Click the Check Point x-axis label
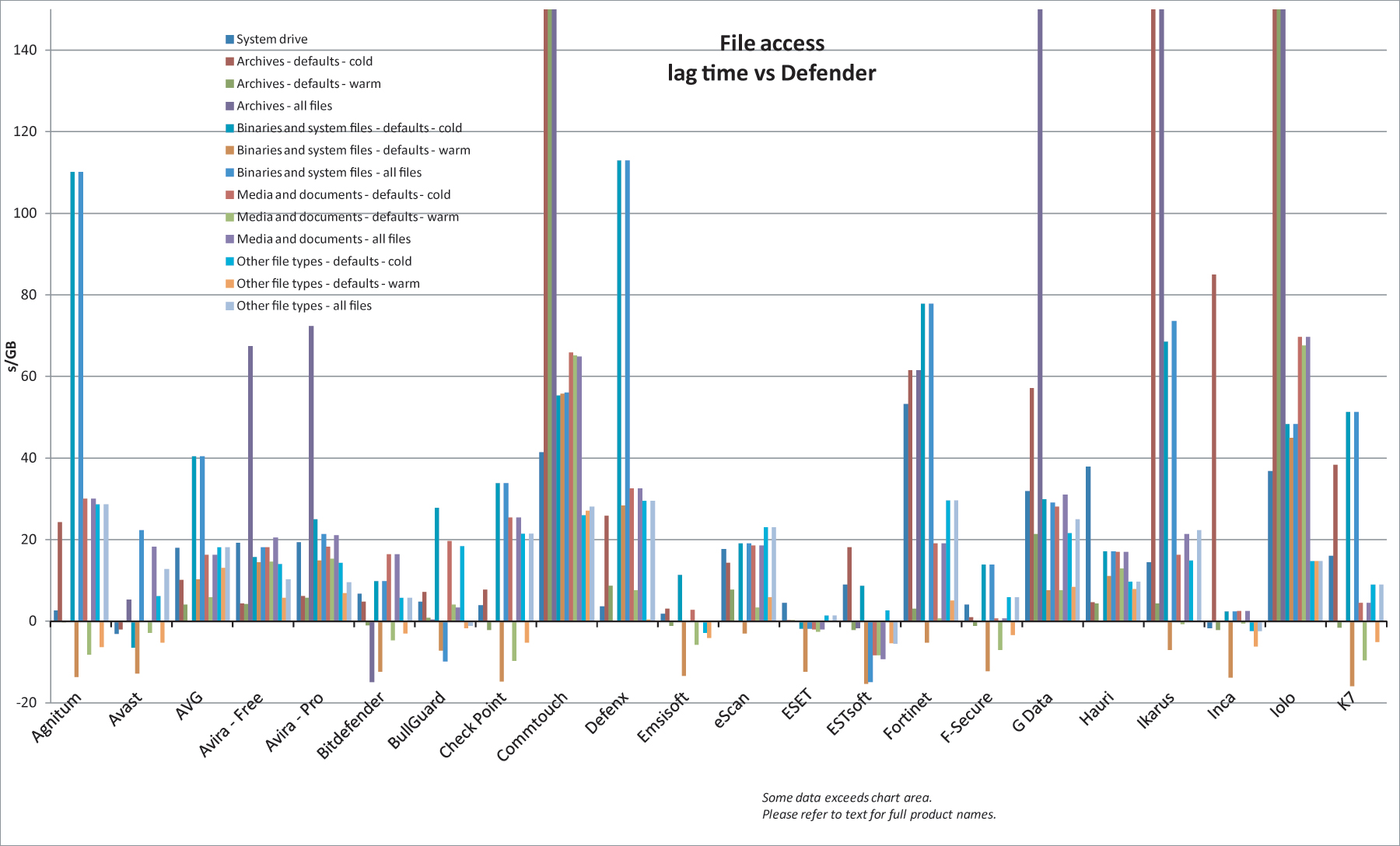Viewport: 1400px width, 846px height. click(x=472, y=725)
